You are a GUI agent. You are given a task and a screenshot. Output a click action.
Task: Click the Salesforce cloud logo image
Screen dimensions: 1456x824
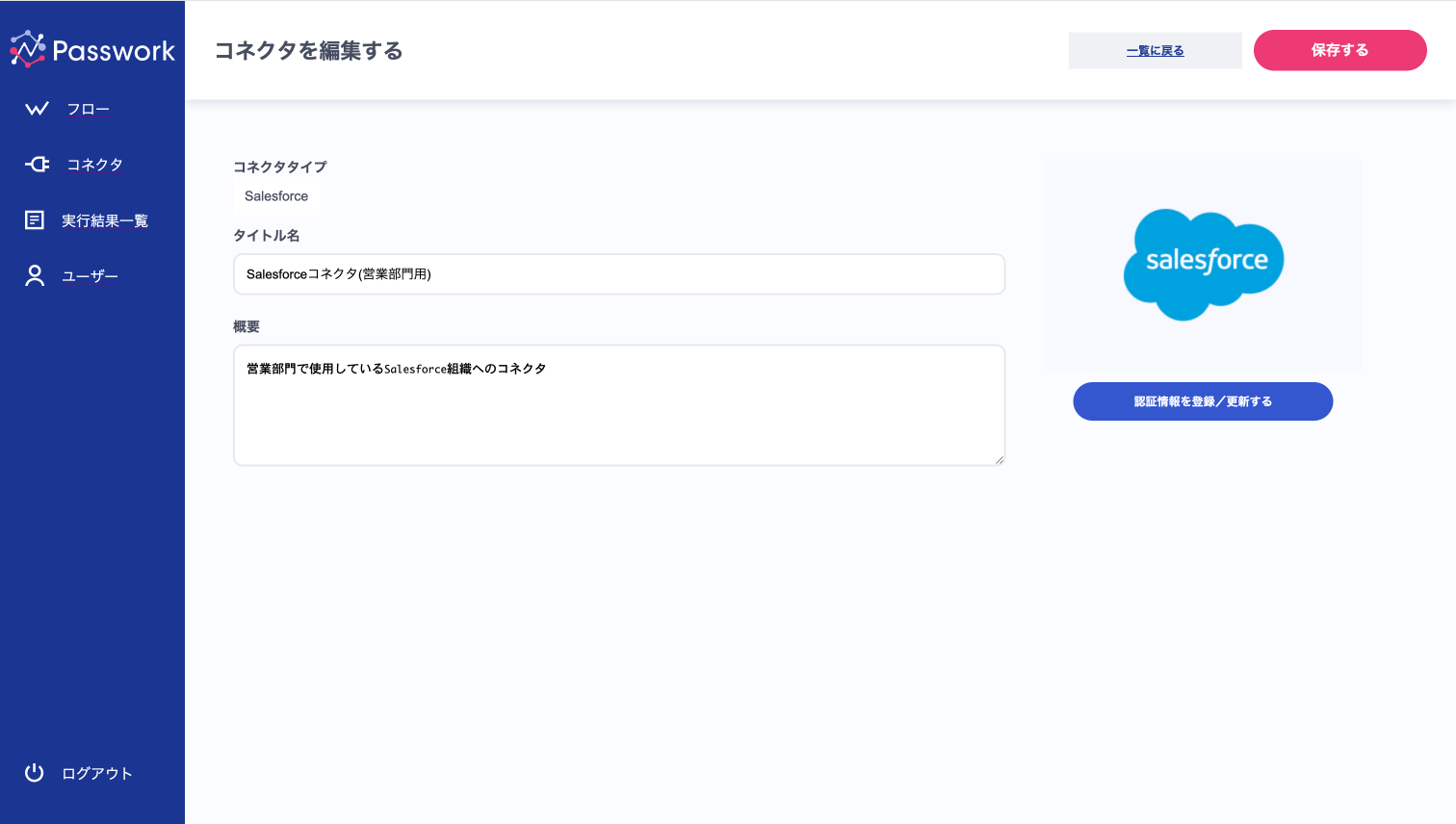(x=1203, y=264)
